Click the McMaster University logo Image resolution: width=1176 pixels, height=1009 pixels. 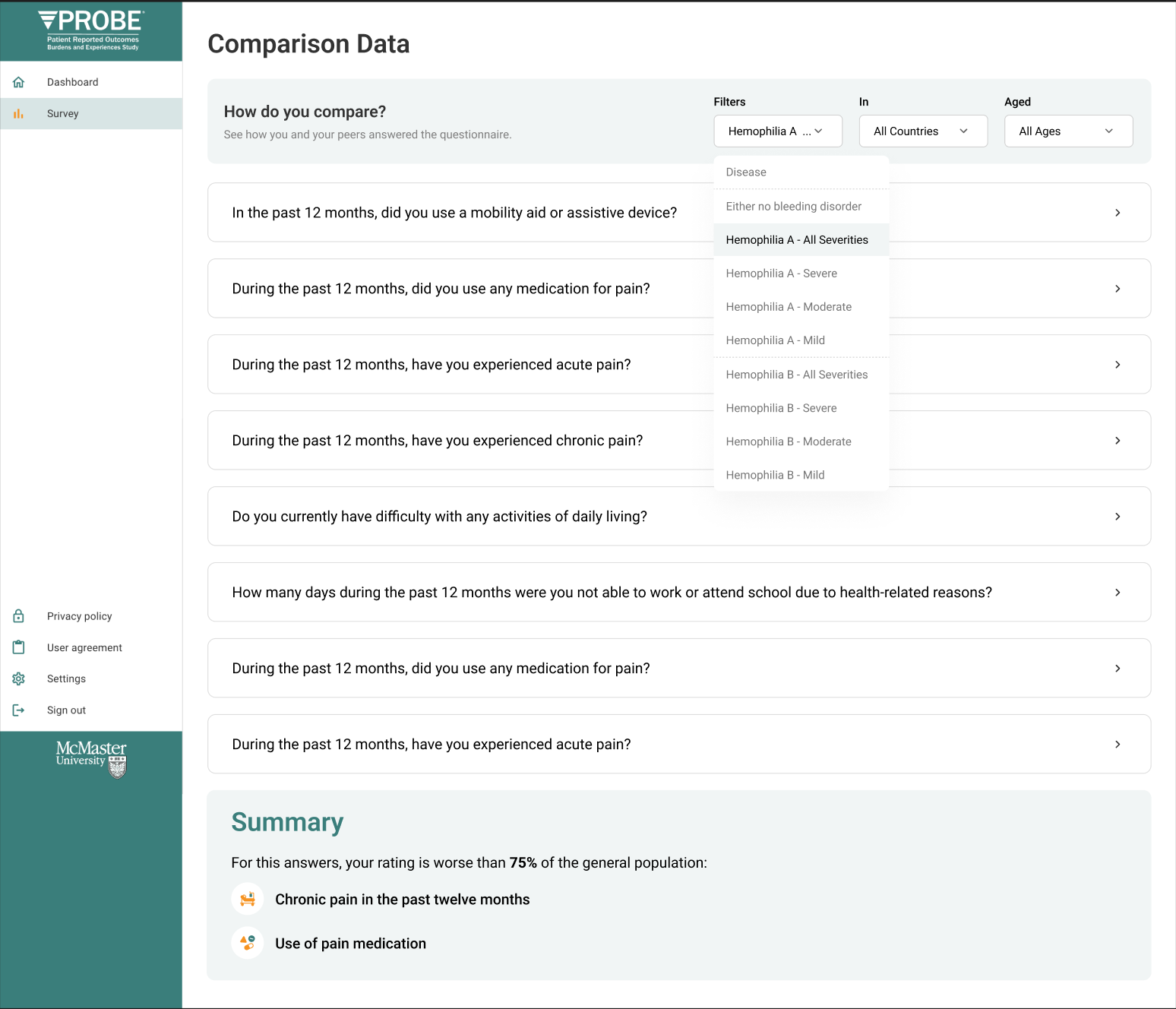click(x=91, y=759)
